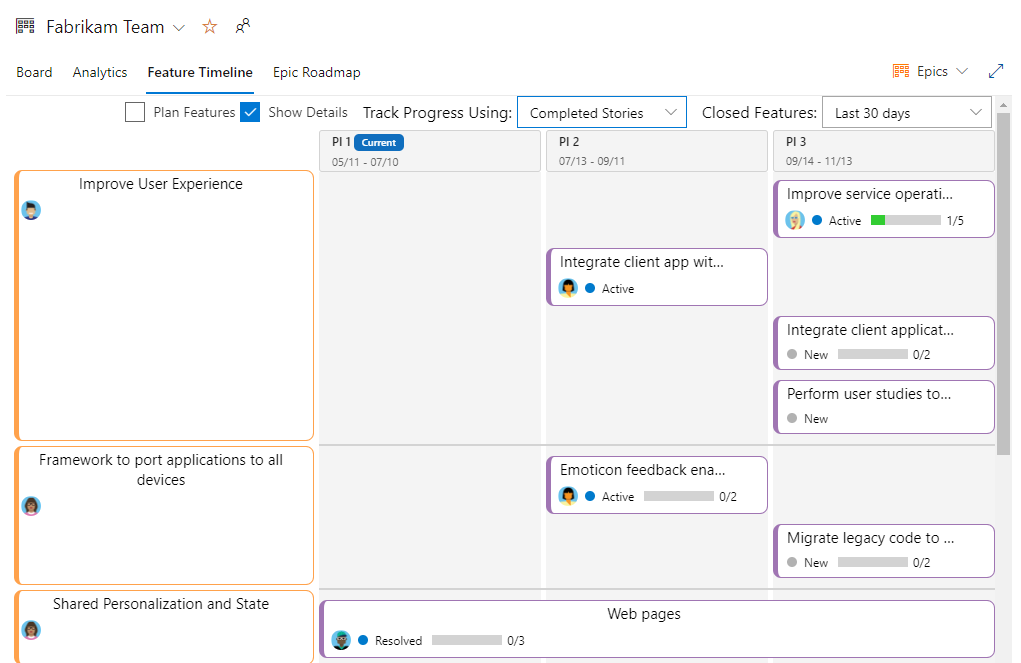Click avatar on Improve service operati... card
Image resolution: width=1021 pixels, height=663 pixels.
(x=795, y=220)
